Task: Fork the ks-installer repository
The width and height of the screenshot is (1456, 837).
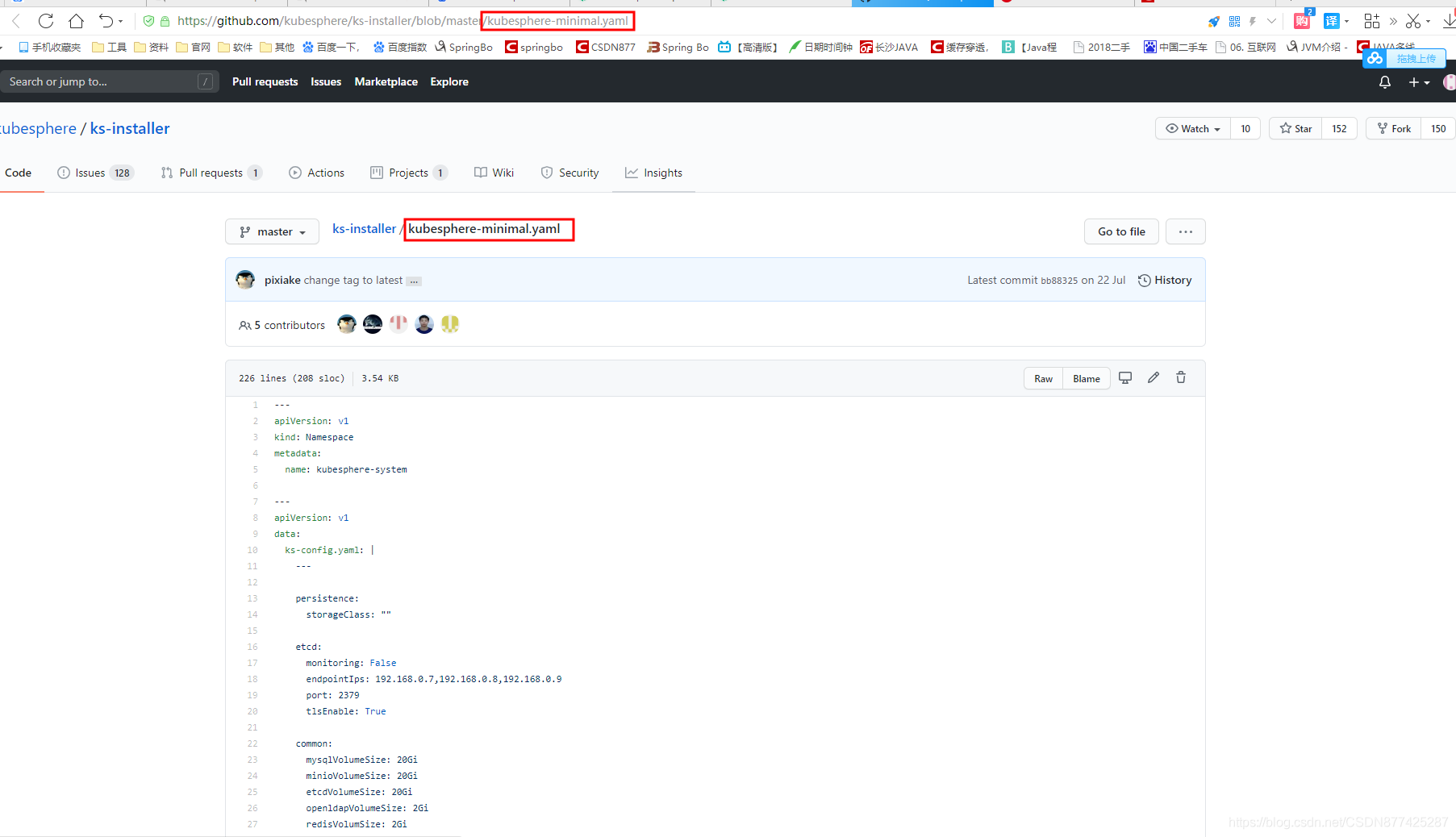Action: pyautogui.click(x=1393, y=128)
